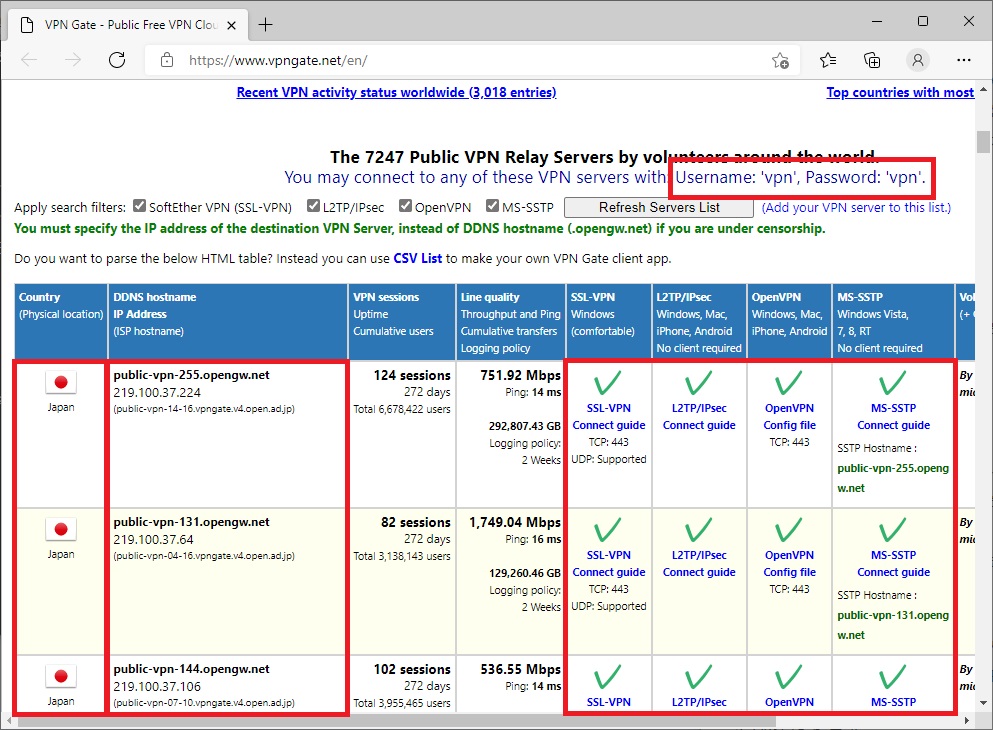993x730 pixels.
Task: Click the scroll-right arrow on horizontal scrollbar
Action: click(967, 721)
